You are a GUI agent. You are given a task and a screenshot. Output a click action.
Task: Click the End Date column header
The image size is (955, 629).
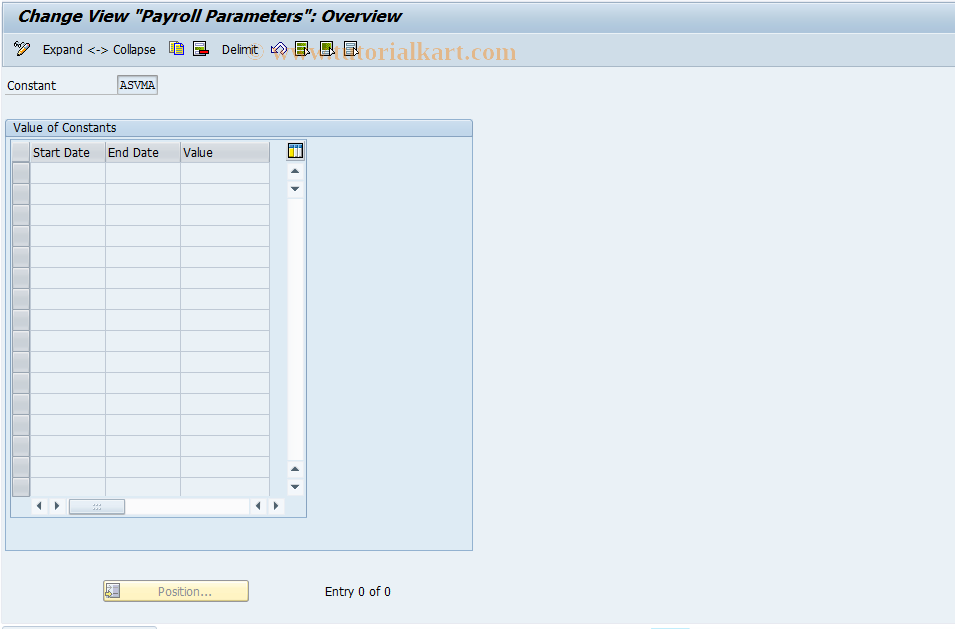pos(143,152)
